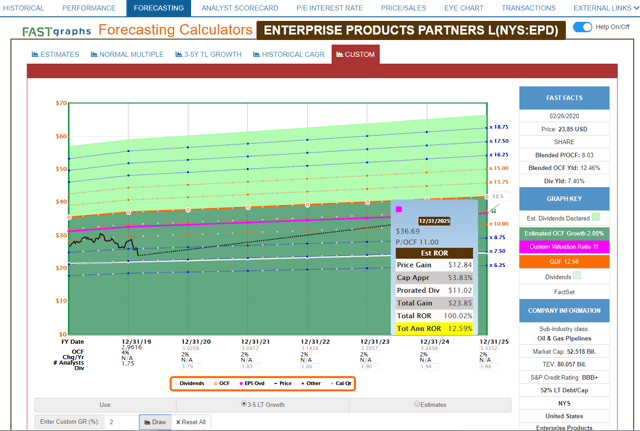Click the Blended P/OCF 8.03 text
Viewport: 640px width, 431px height.
point(564,155)
